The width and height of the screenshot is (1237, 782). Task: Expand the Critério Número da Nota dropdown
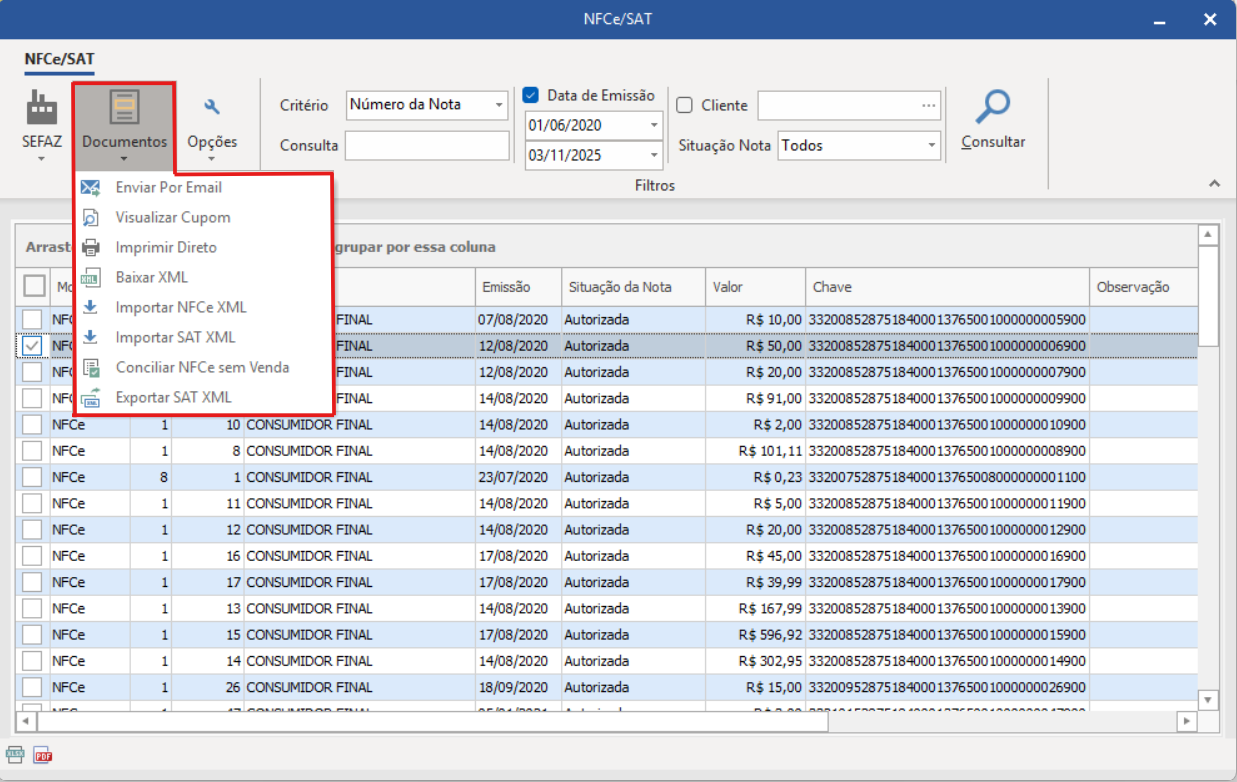tap(499, 105)
